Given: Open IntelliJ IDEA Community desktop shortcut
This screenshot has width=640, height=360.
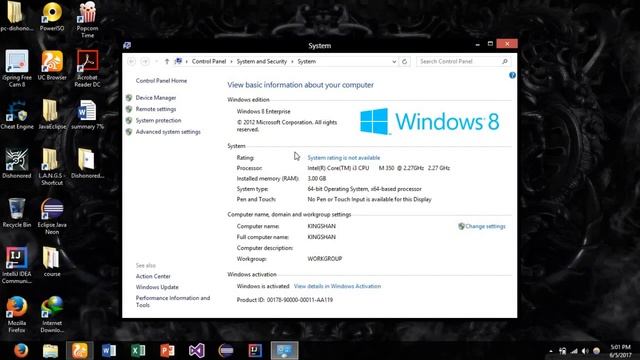Looking at the screenshot, I should 17,265.
